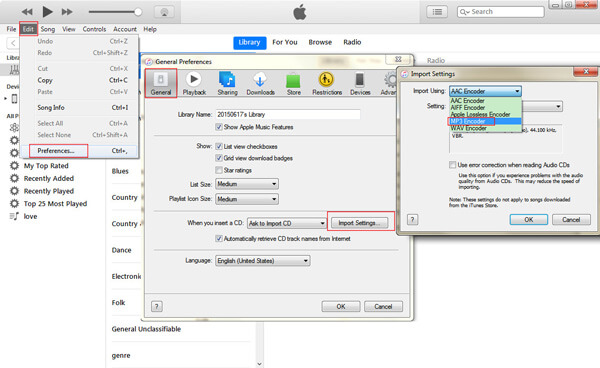The height and width of the screenshot is (368, 600).
Task: Click the Rewind playback button
Action: (x=27, y=12)
